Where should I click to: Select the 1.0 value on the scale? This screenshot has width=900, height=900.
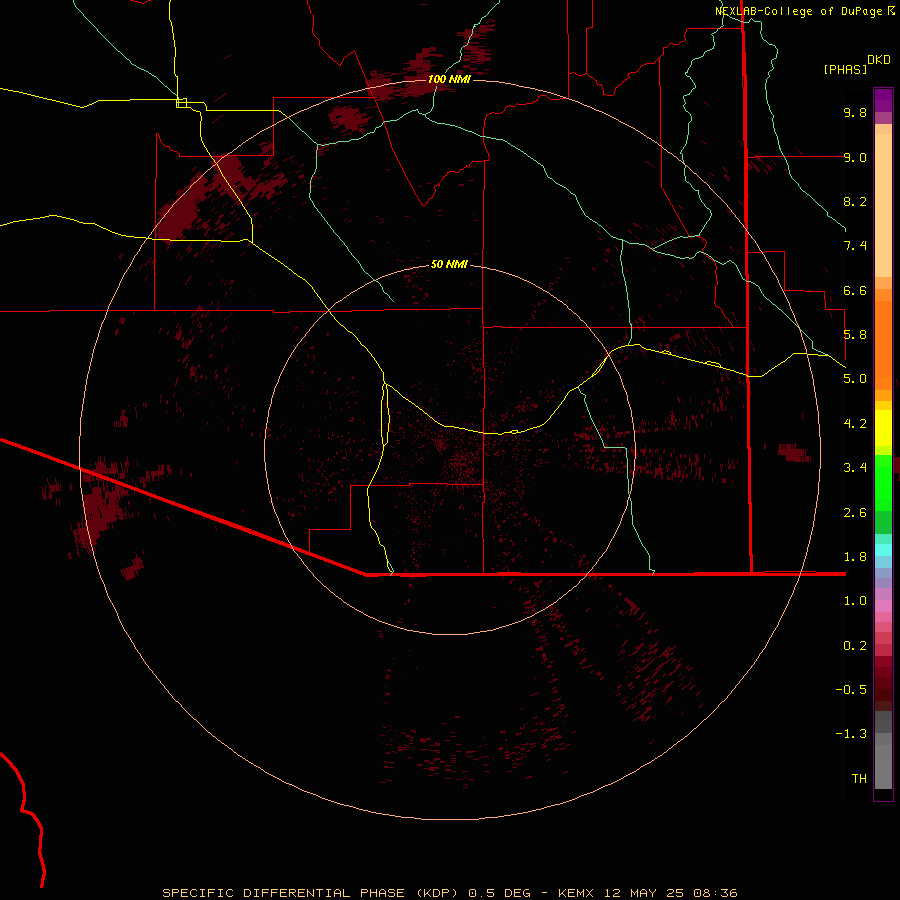855,601
